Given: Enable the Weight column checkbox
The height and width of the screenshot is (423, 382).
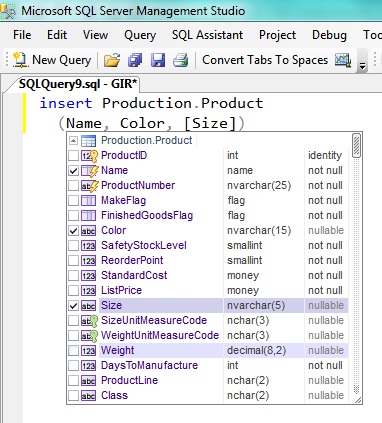Looking at the screenshot, I should [x=73, y=351].
